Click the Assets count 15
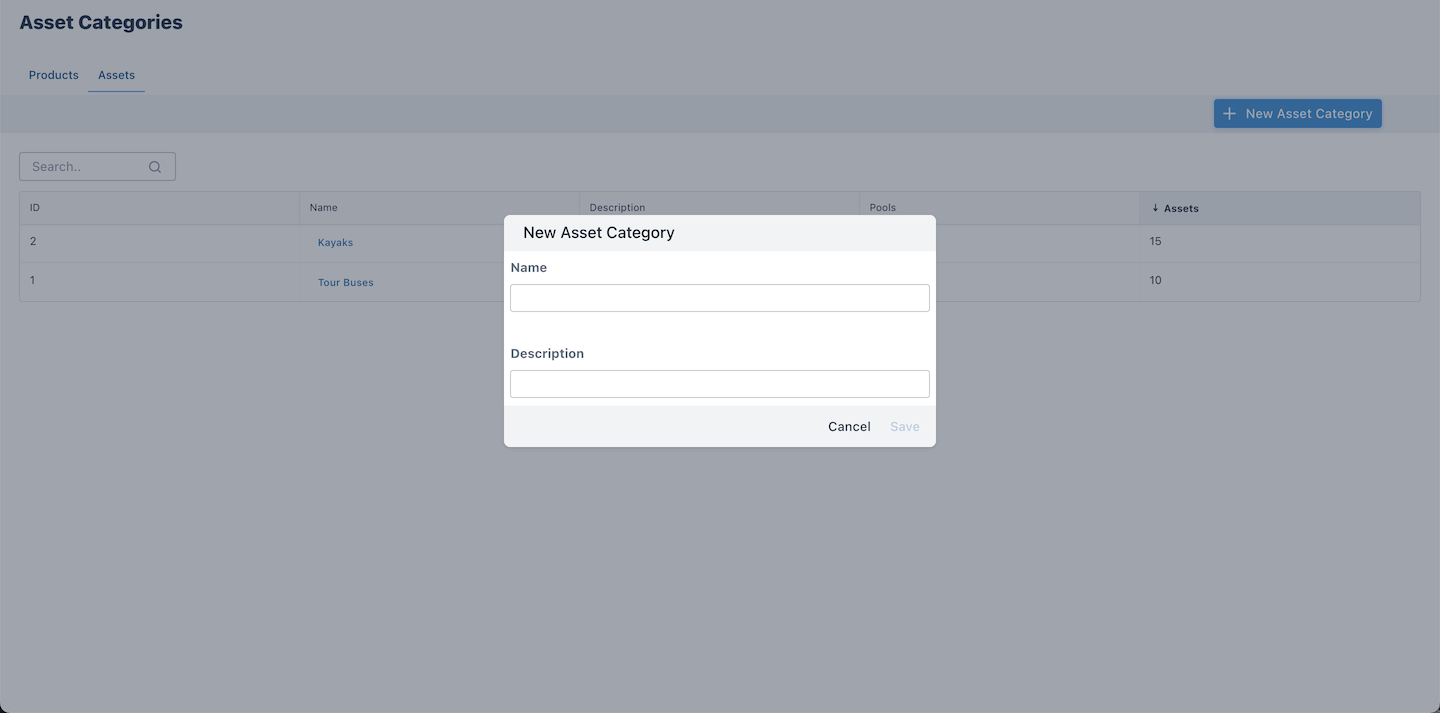This screenshot has width=1440, height=713. point(1156,241)
